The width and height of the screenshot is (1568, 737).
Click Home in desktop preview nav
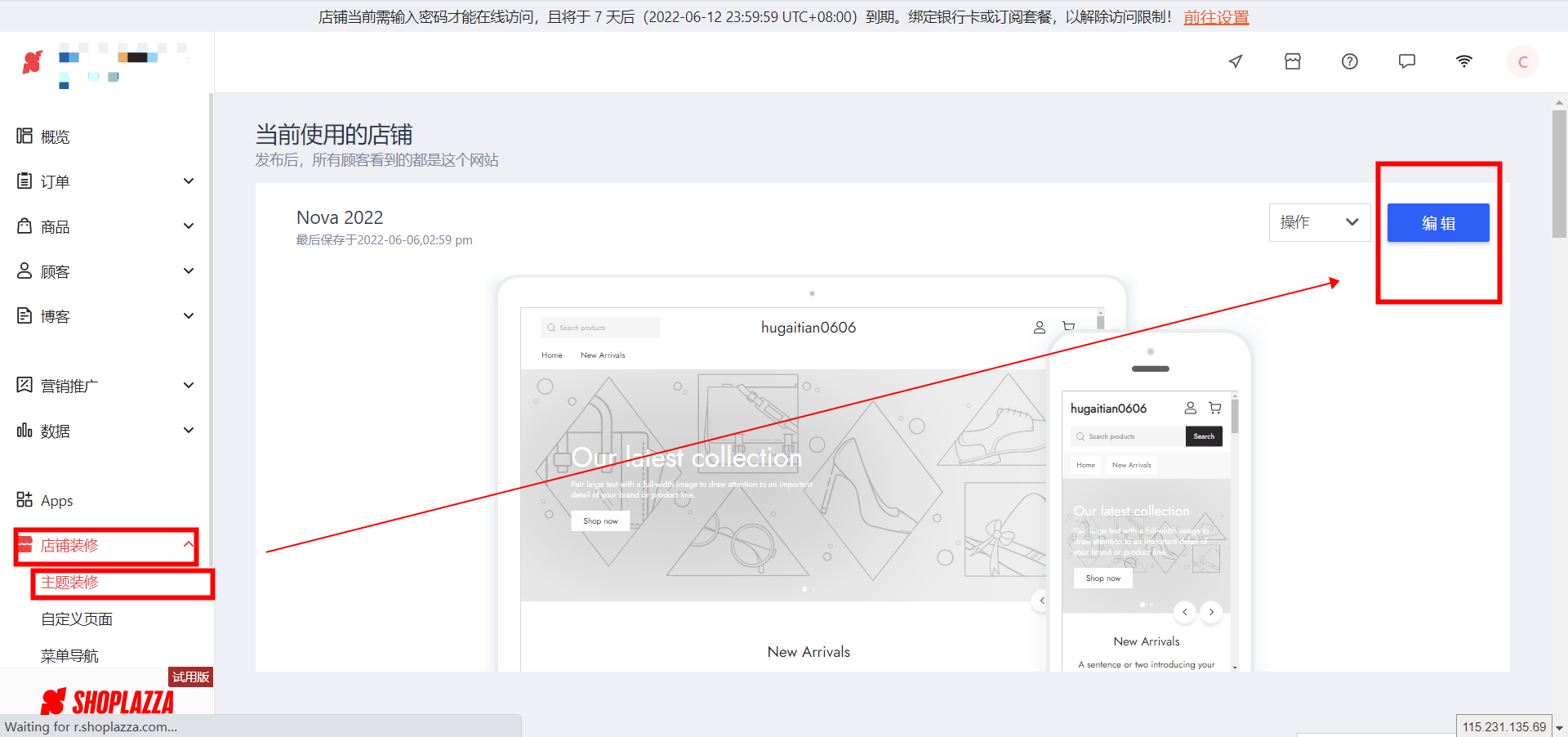[552, 355]
